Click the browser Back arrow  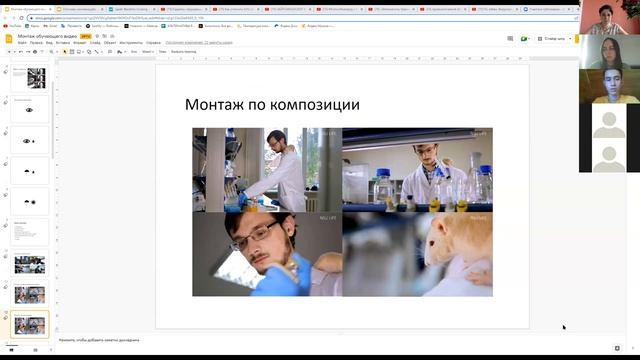click(x=5, y=18)
